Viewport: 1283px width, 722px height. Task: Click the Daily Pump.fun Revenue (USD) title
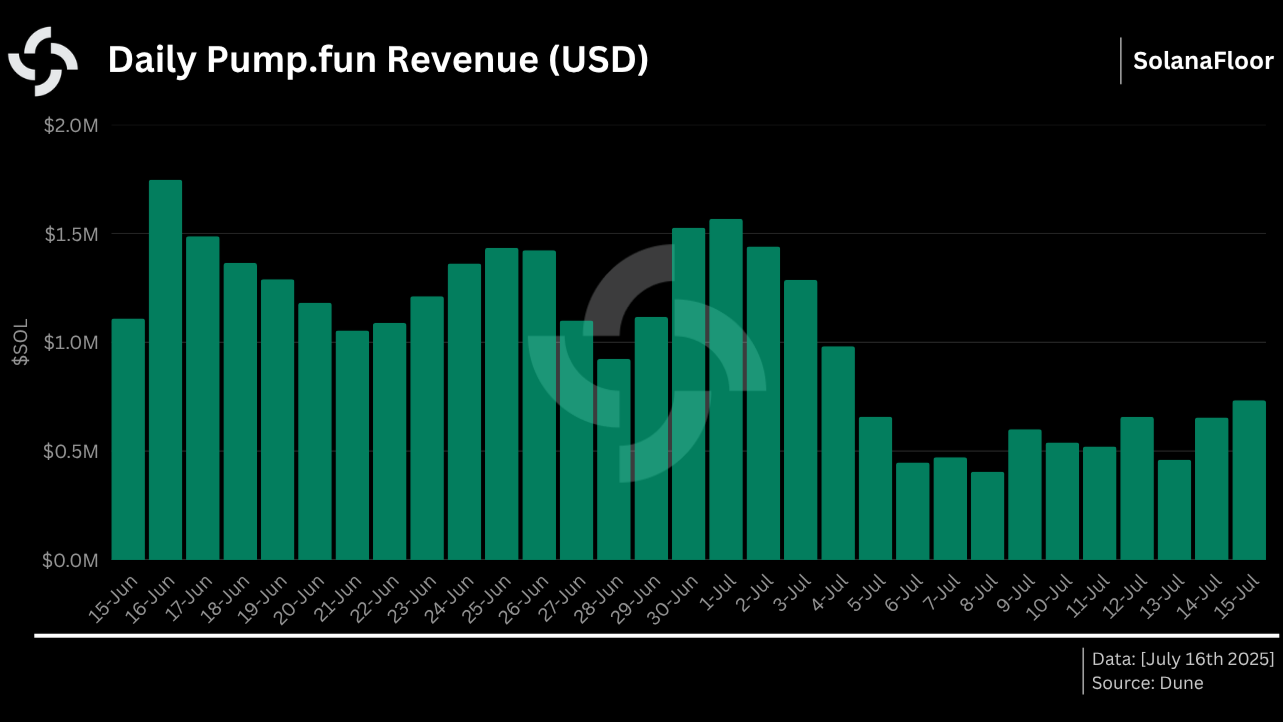(x=378, y=60)
